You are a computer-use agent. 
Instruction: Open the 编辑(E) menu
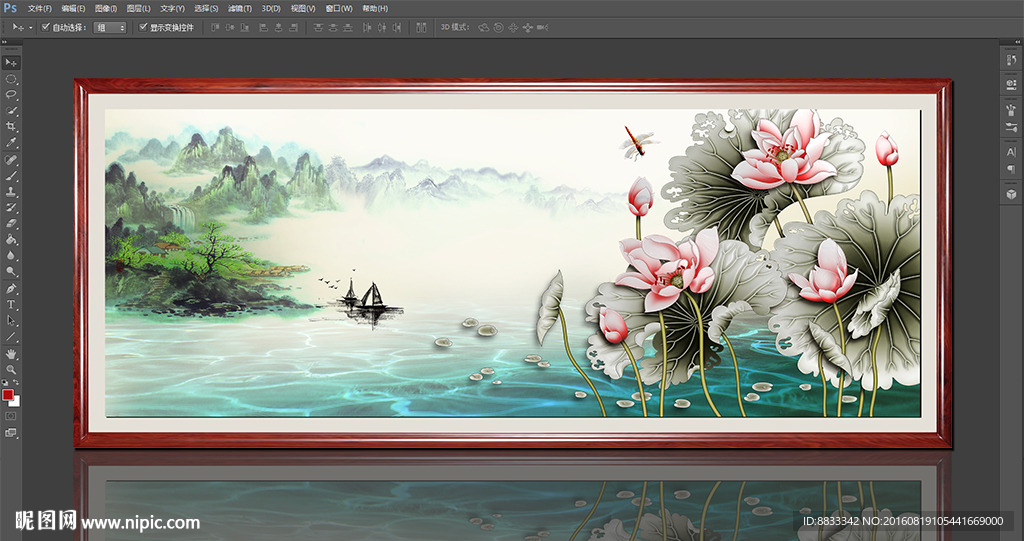pyautogui.click(x=73, y=8)
